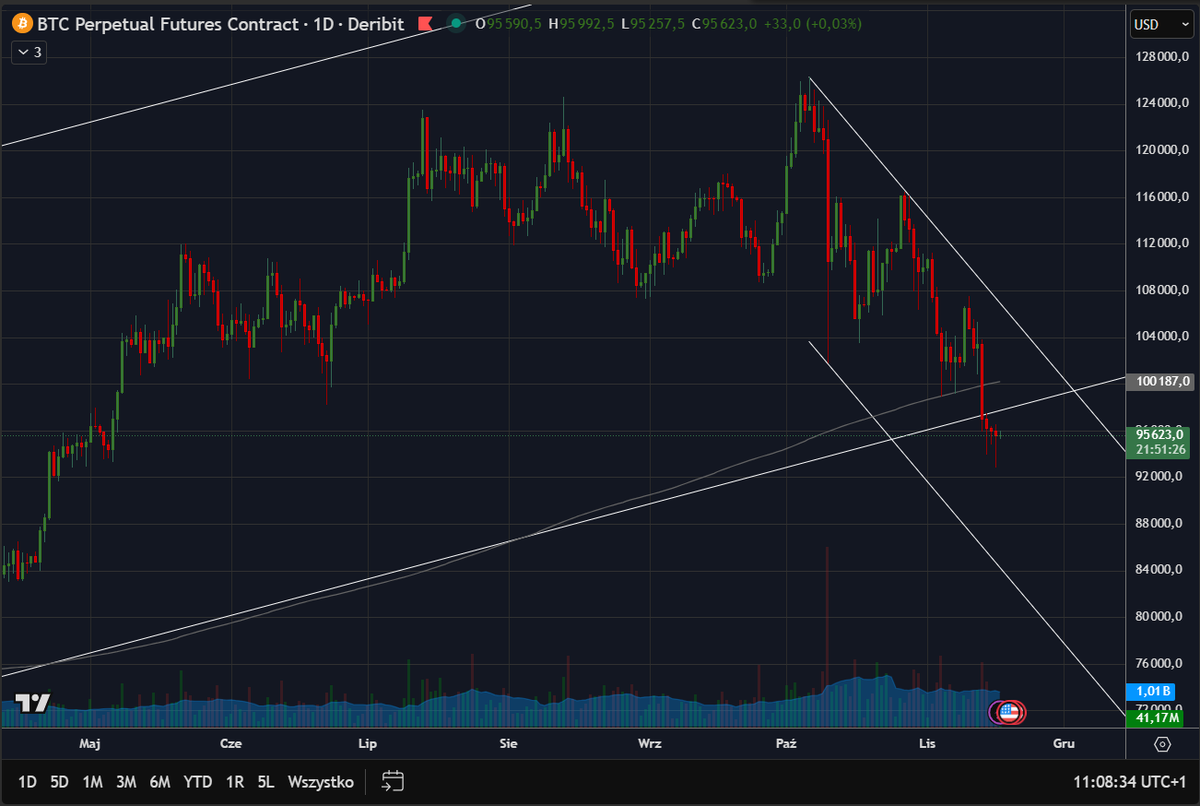Click 84000,0 on the price axis

[x=1160, y=570]
